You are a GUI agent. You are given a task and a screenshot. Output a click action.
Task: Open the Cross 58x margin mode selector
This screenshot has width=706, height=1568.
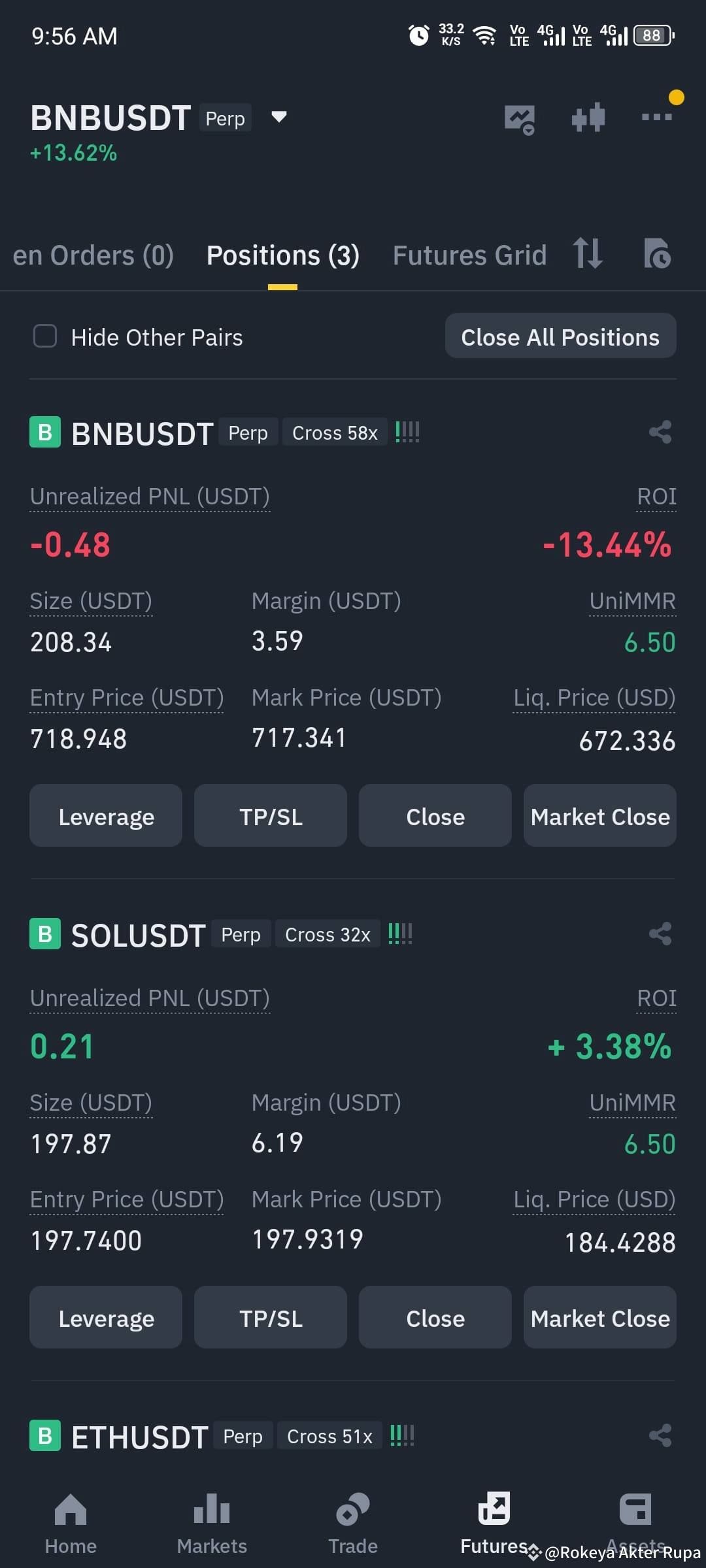click(x=335, y=433)
